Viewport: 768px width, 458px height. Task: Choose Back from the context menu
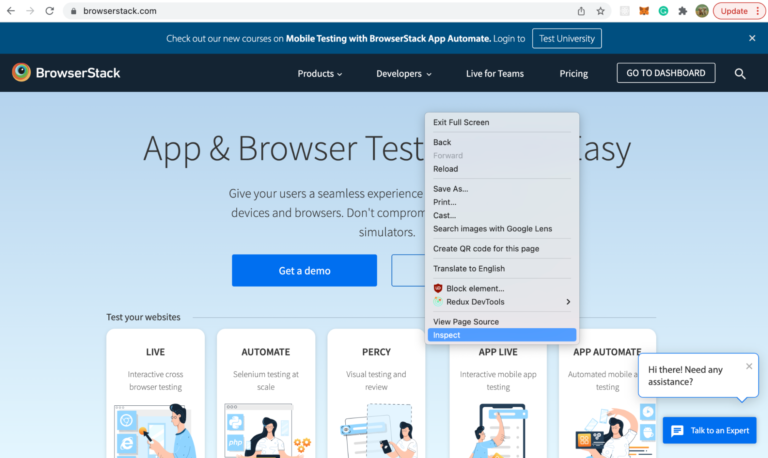(x=502, y=142)
